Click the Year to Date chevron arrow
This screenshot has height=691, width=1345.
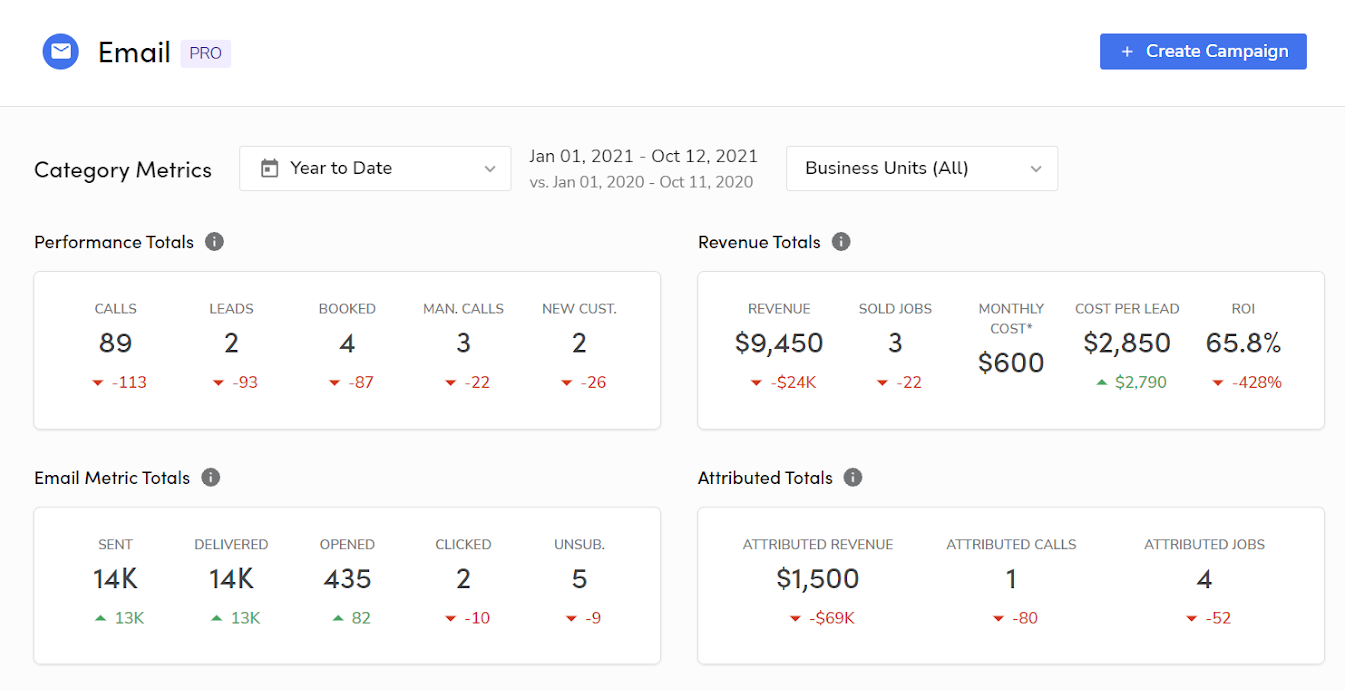pyautogui.click(x=490, y=169)
